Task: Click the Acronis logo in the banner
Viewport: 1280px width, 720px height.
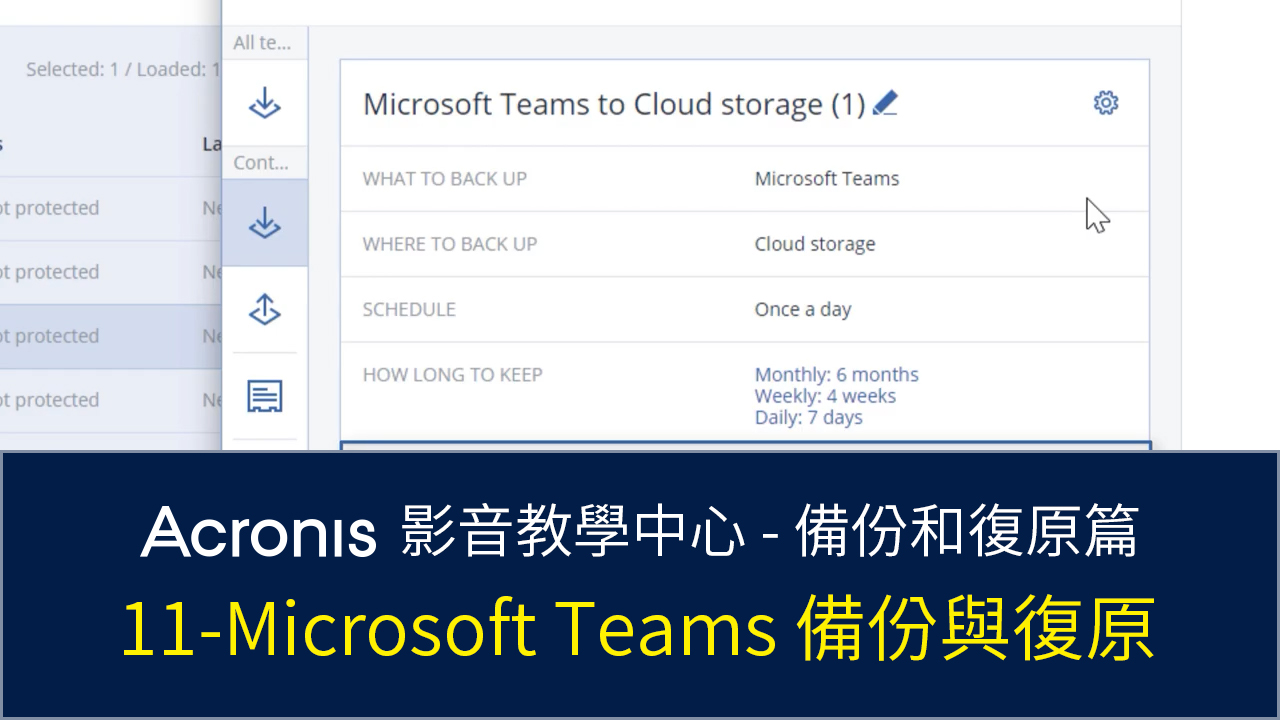Action: click(x=259, y=531)
